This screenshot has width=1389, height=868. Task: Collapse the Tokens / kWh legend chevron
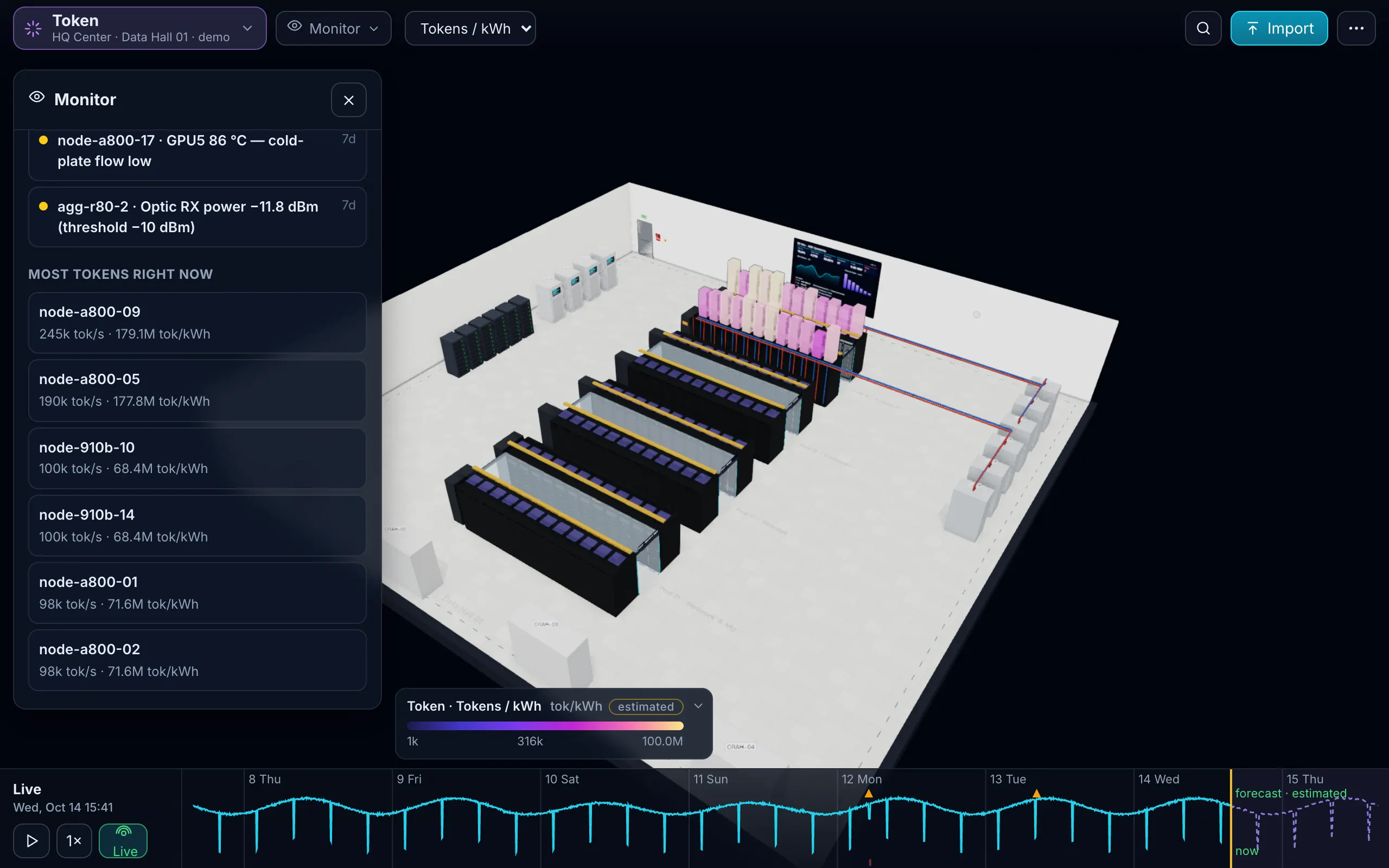coord(698,706)
